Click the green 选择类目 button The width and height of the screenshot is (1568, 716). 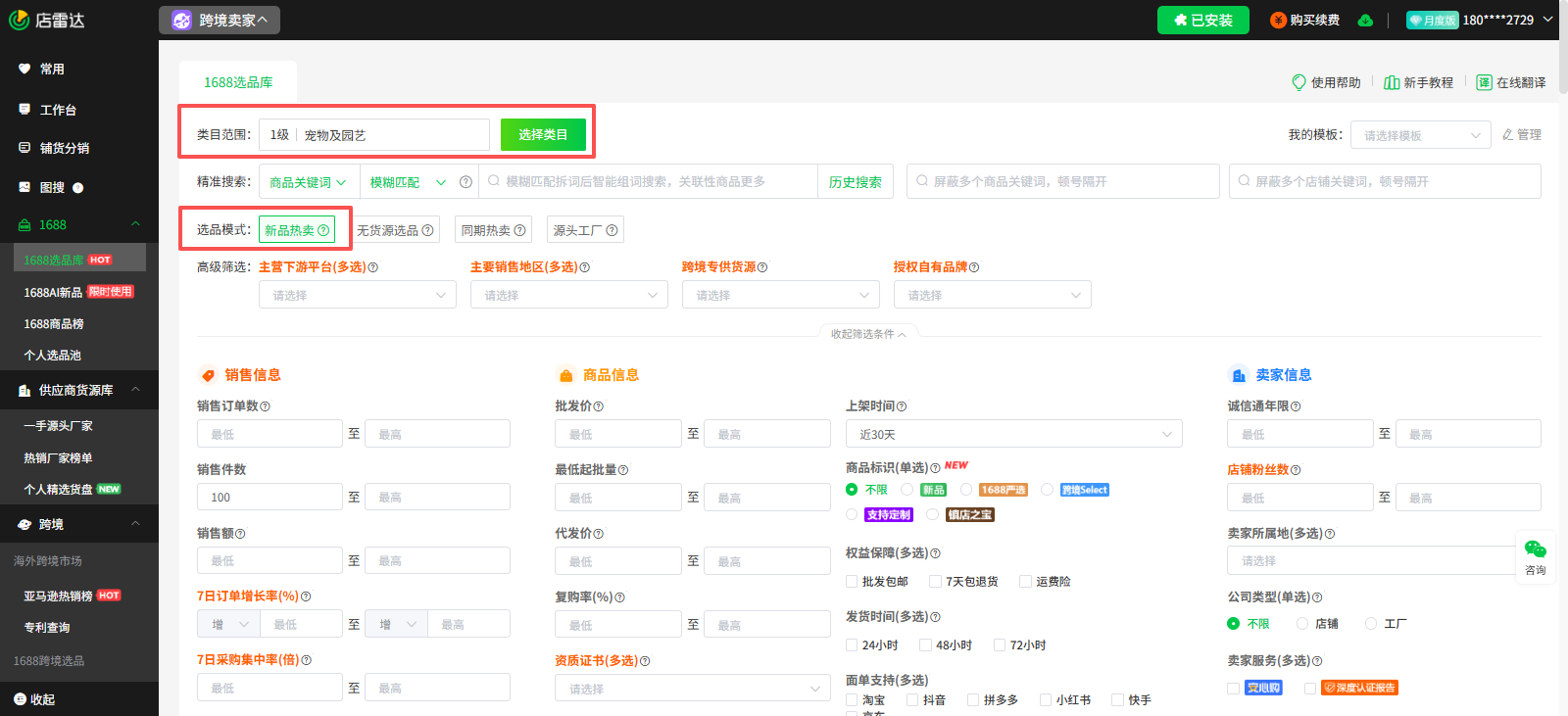[x=543, y=135]
